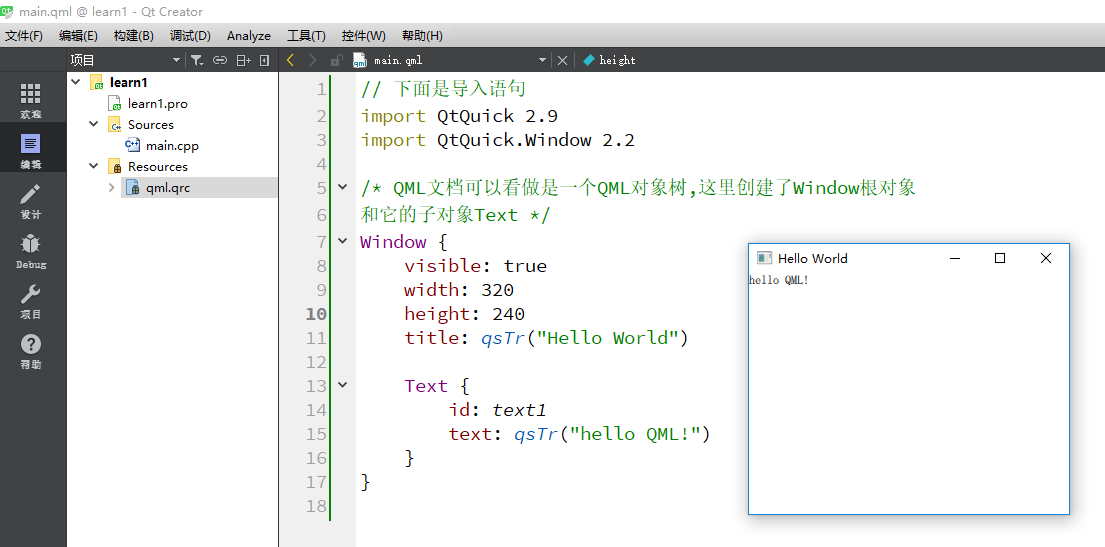The width and height of the screenshot is (1105, 547).
Task: Fold the Window block at line 7
Action: (342, 241)
